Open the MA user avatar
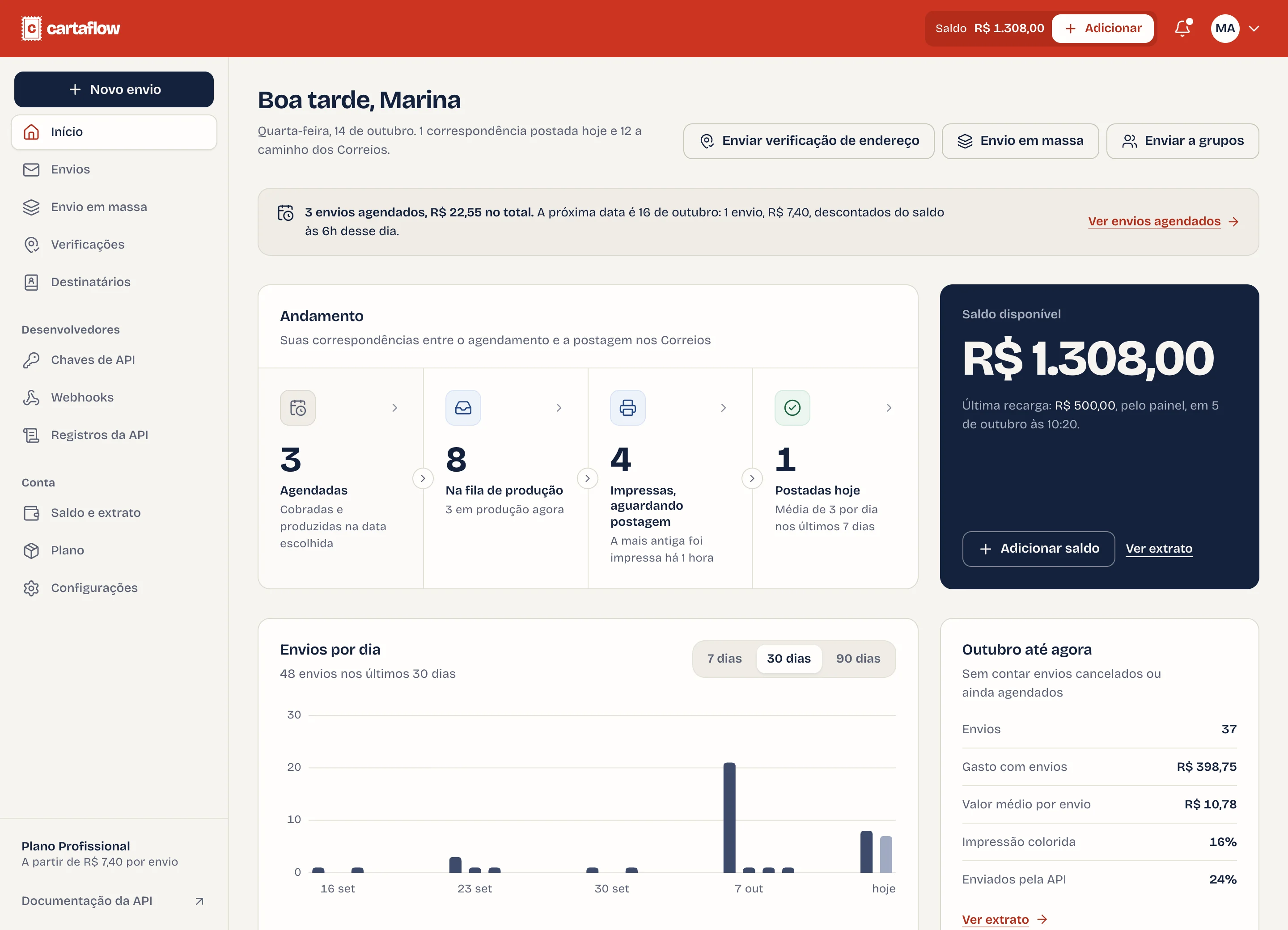This screenshot has width=1288, height=930. [x=1225, y=28]
